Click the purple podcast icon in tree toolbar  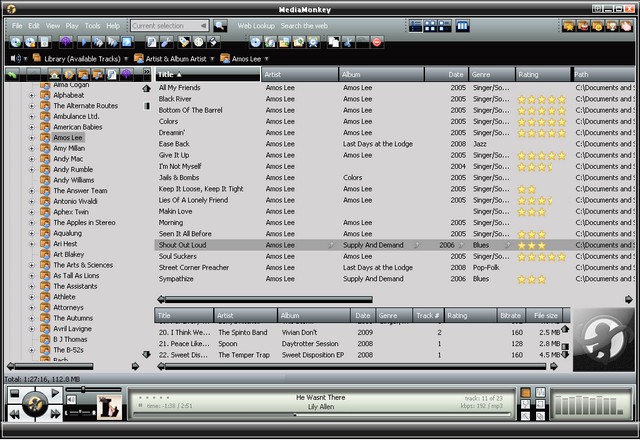click(x=126, y=74)
